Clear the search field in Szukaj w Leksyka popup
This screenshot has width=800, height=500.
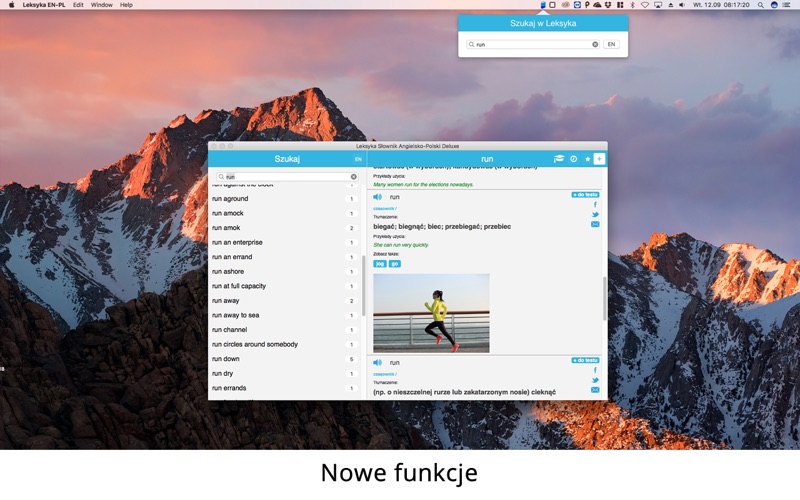coord(595,44)
